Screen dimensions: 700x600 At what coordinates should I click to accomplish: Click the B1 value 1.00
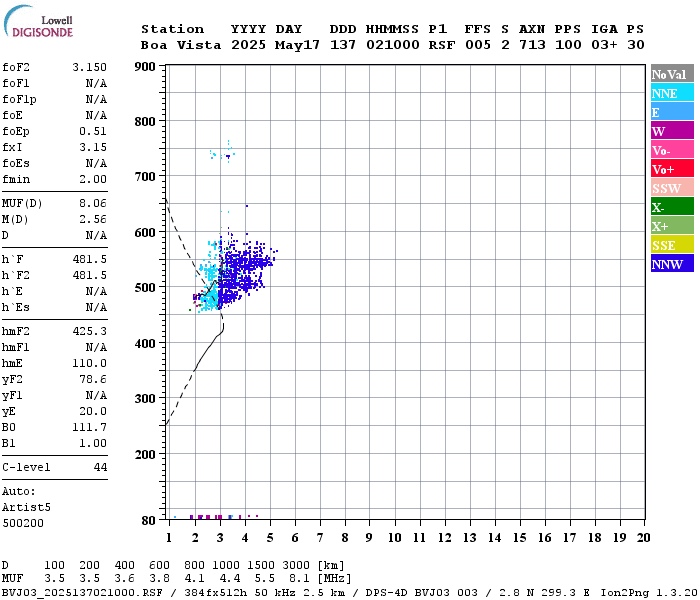[93, 444]
